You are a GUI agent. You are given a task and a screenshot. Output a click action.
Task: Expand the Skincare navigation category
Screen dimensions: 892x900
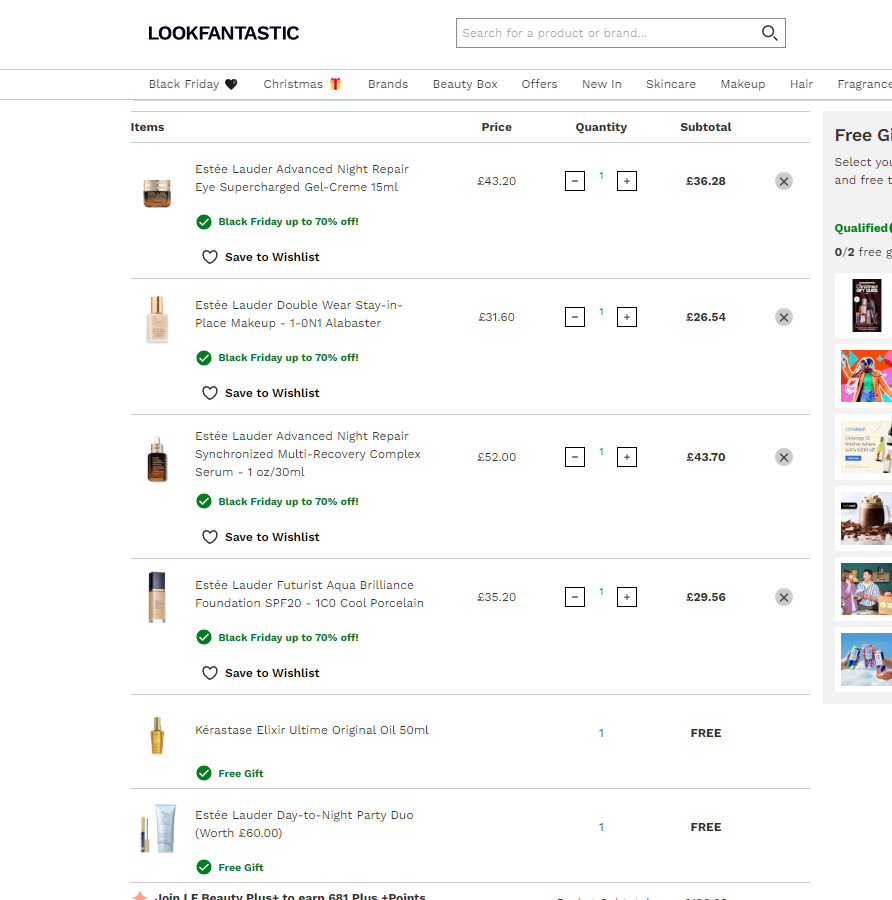click(670, 84)
